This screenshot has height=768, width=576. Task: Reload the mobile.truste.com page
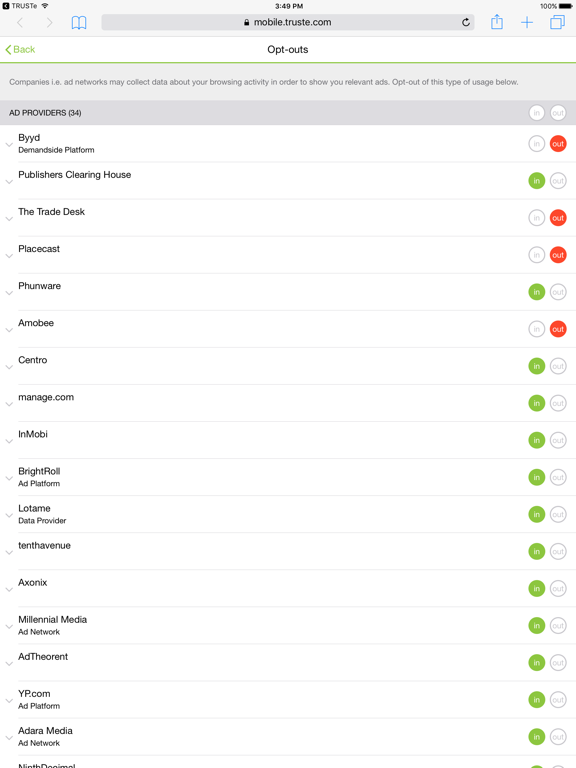(x=466, y=22)
